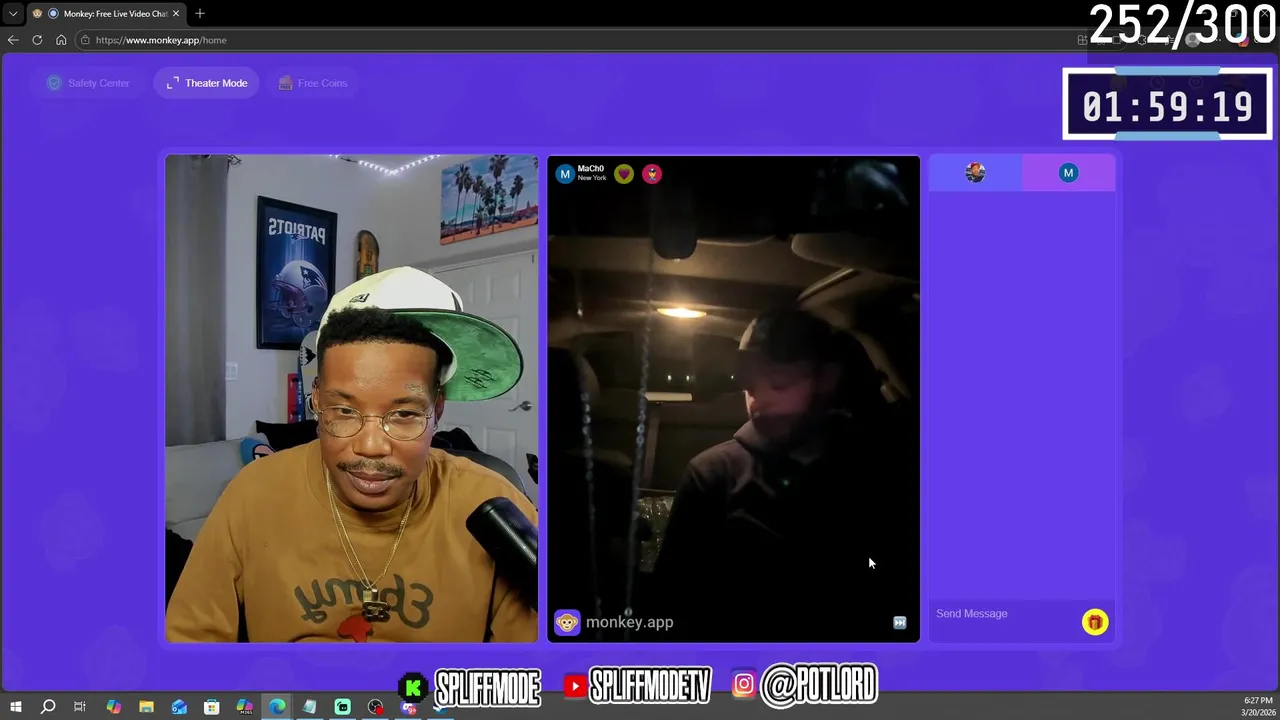Click the report officer icon beside MaCh0
The image size is (1280, 720).
click(x=652, y=174)
